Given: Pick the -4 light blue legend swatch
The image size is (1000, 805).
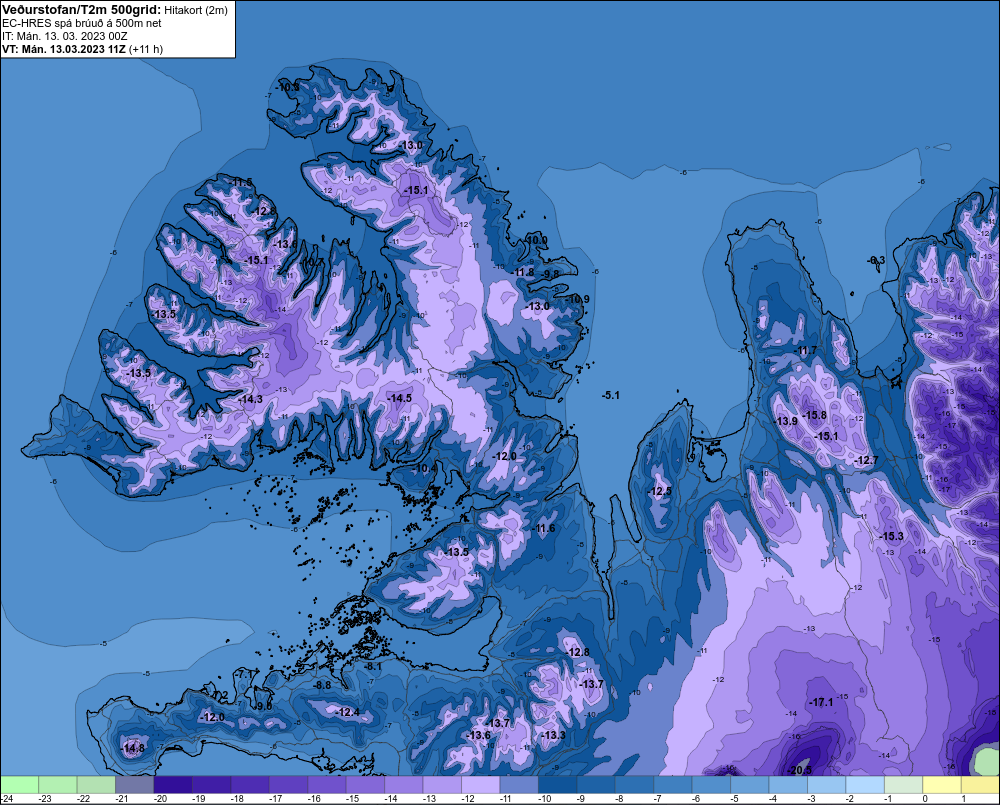Looking at the screenshot, I should tap(788, 784).
